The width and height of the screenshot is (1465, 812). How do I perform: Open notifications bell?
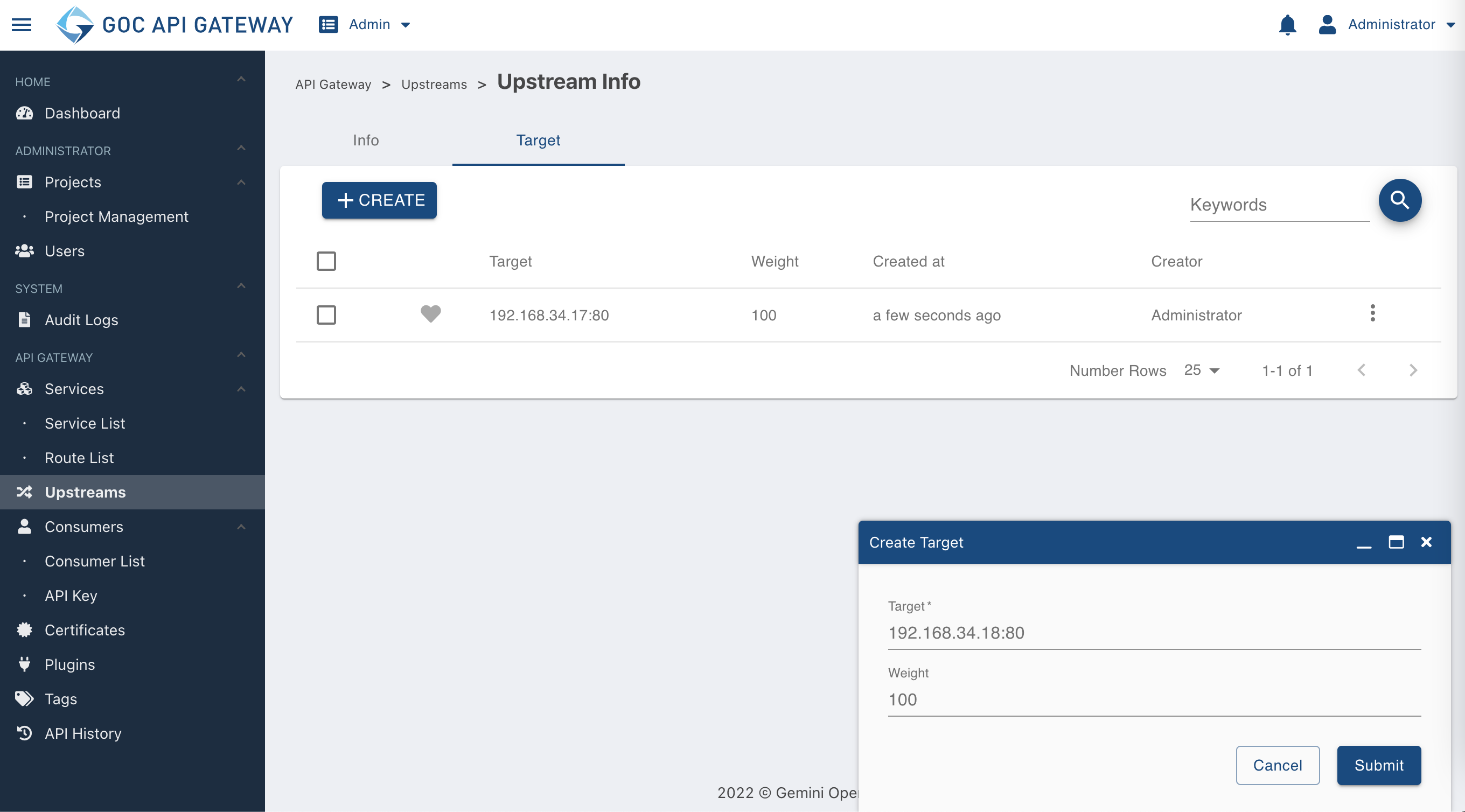[x=1288, y=24]
